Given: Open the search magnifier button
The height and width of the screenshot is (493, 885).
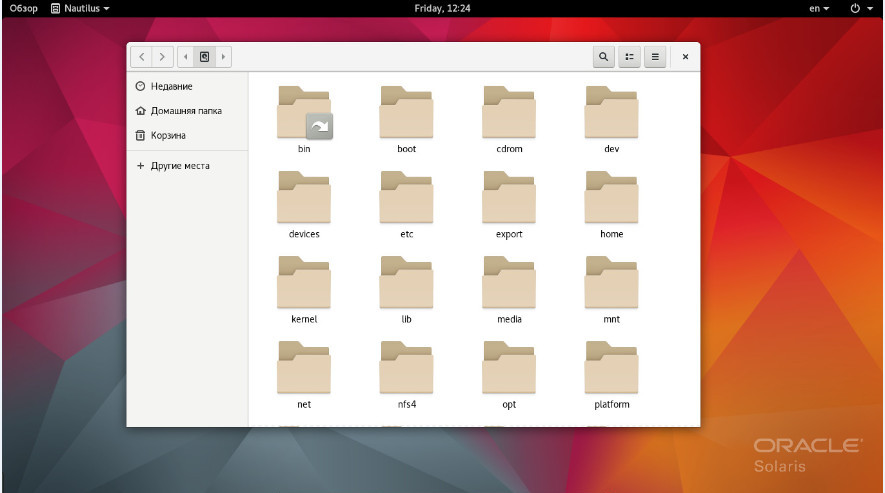Looking at the screenshot, I should [603, 56].
